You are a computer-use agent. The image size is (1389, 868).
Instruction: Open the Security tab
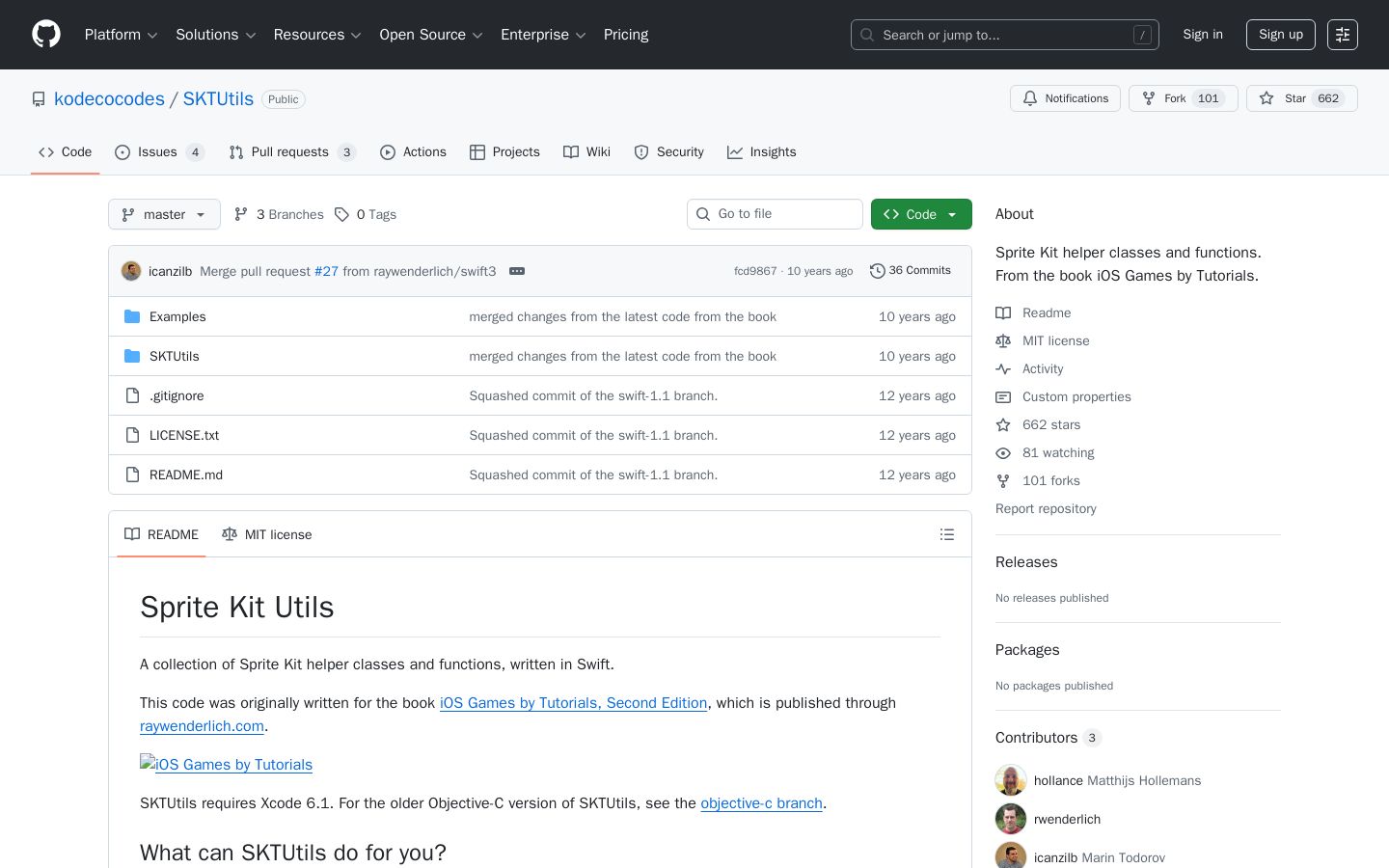point(668,152)
